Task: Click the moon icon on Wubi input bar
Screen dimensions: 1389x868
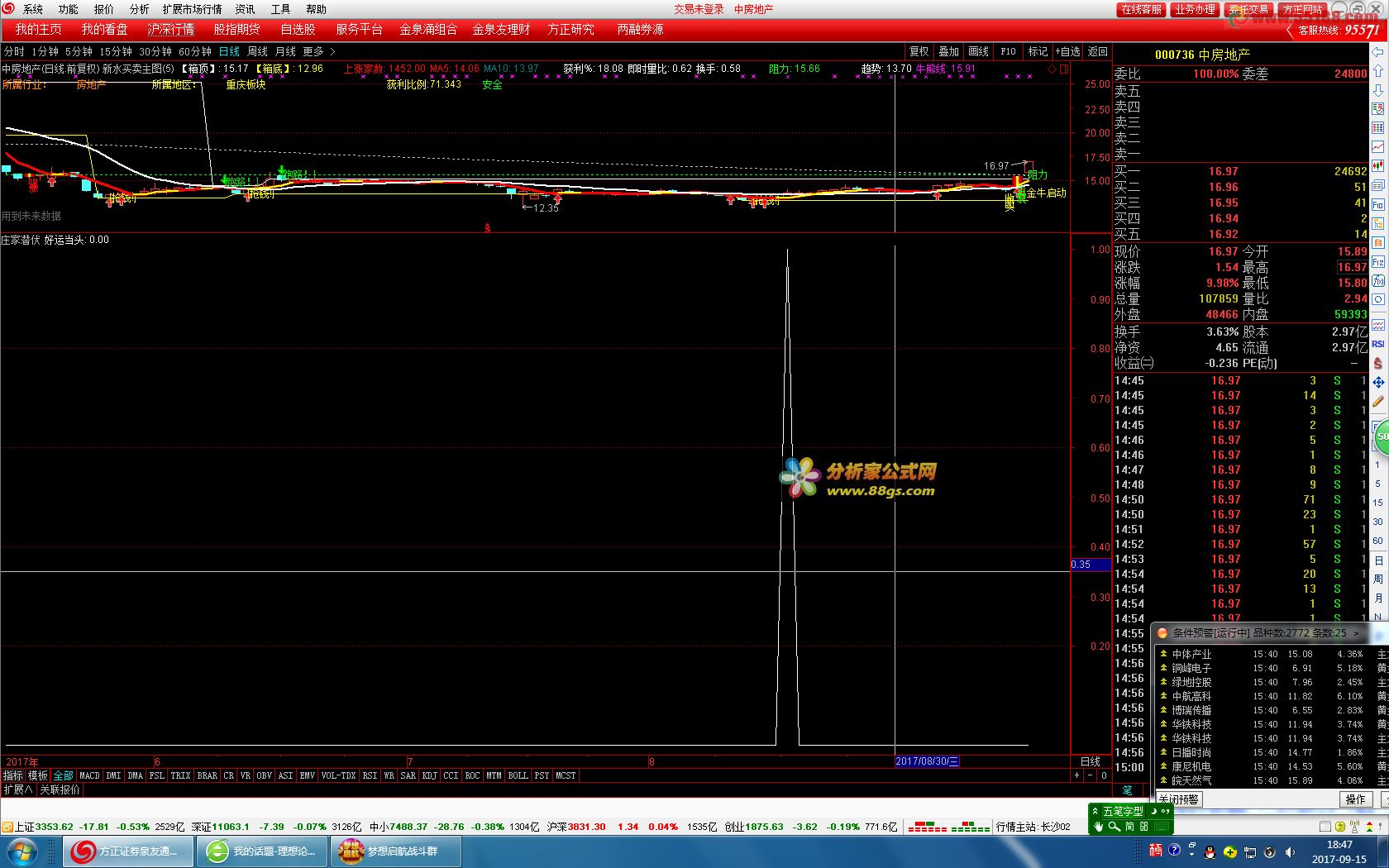Action: coord(1153,811)
